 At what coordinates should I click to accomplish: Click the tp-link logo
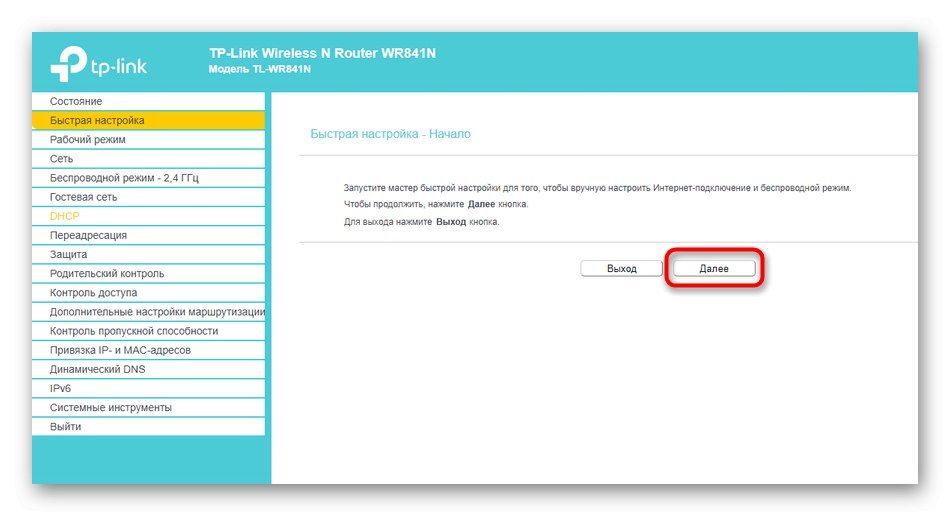[98, 64]
